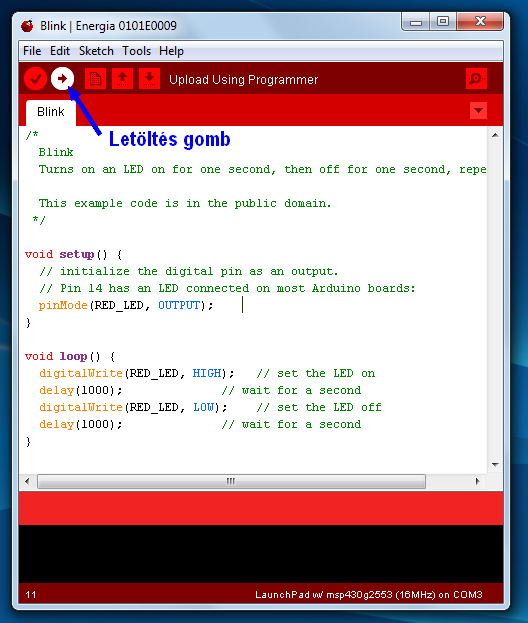Click the first 'delay(1000);' line
528x623 pixels.
(81, 390)
